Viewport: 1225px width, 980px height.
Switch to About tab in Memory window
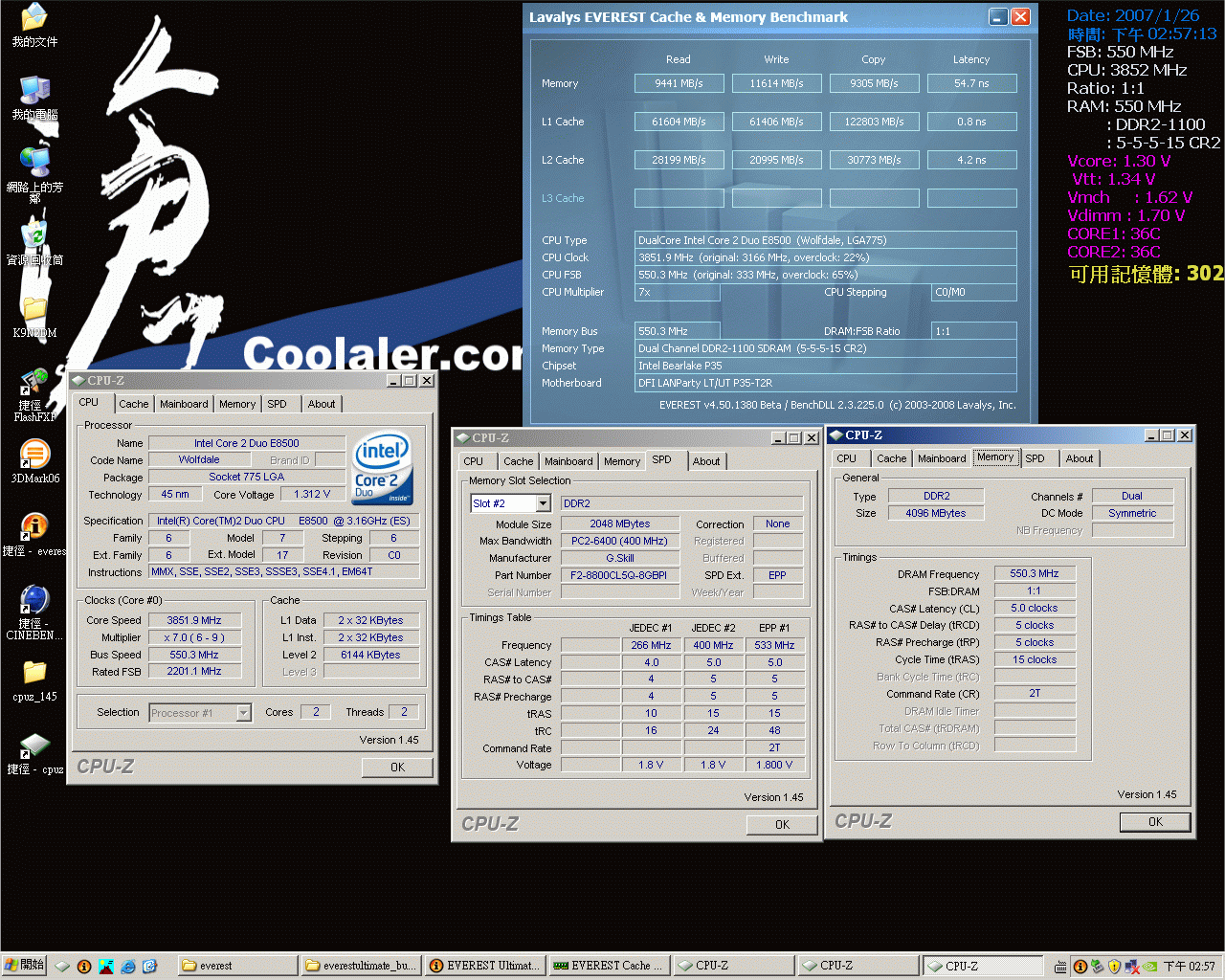(1080, 458)
